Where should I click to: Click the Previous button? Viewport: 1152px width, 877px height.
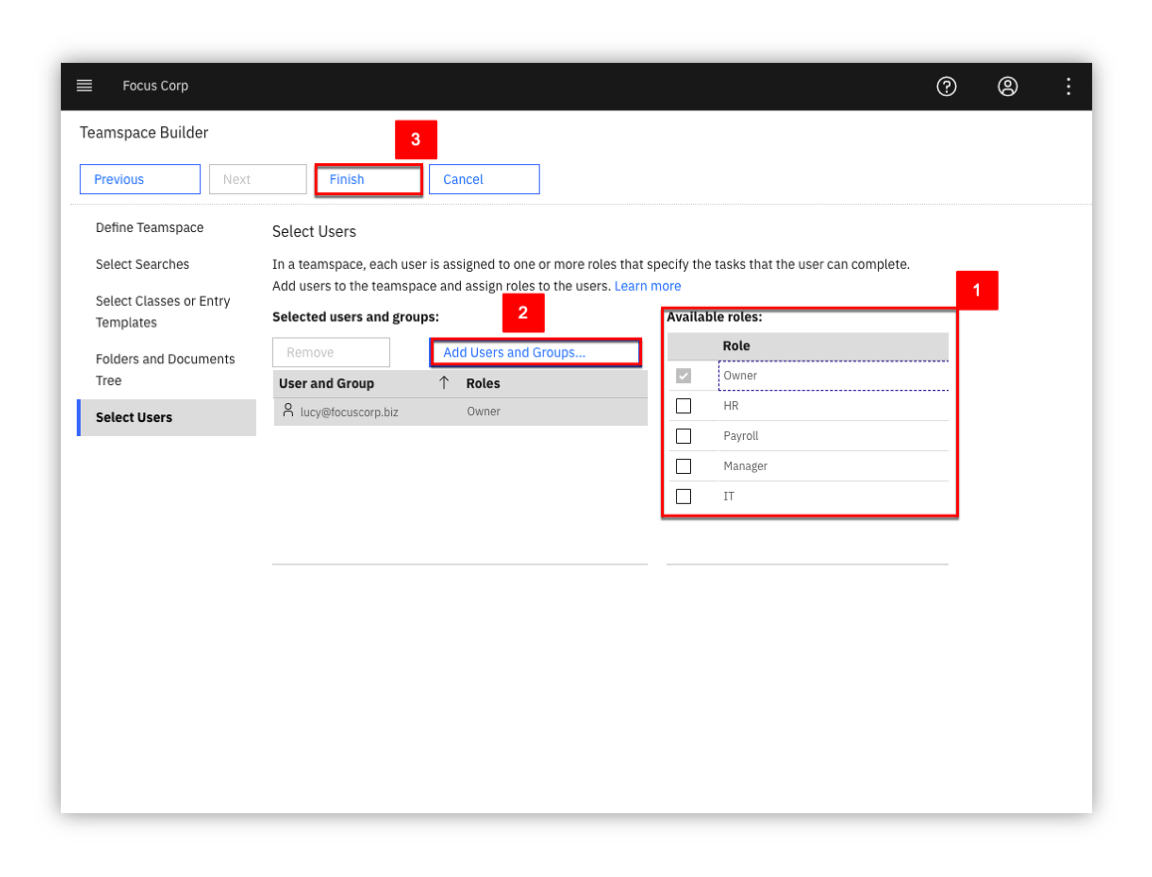140,179
